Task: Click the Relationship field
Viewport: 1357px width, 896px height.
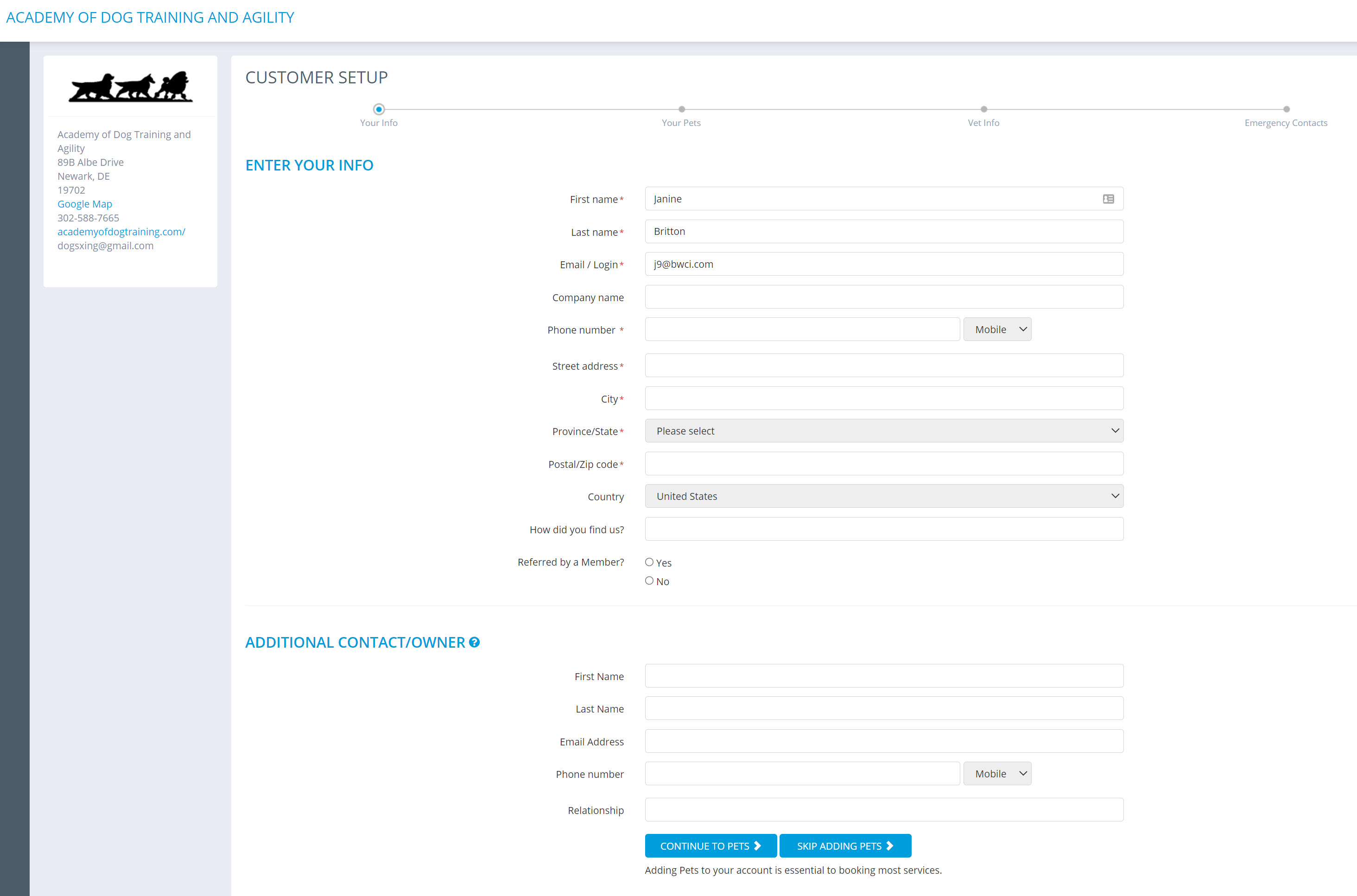Action: [x=884, y=810]
